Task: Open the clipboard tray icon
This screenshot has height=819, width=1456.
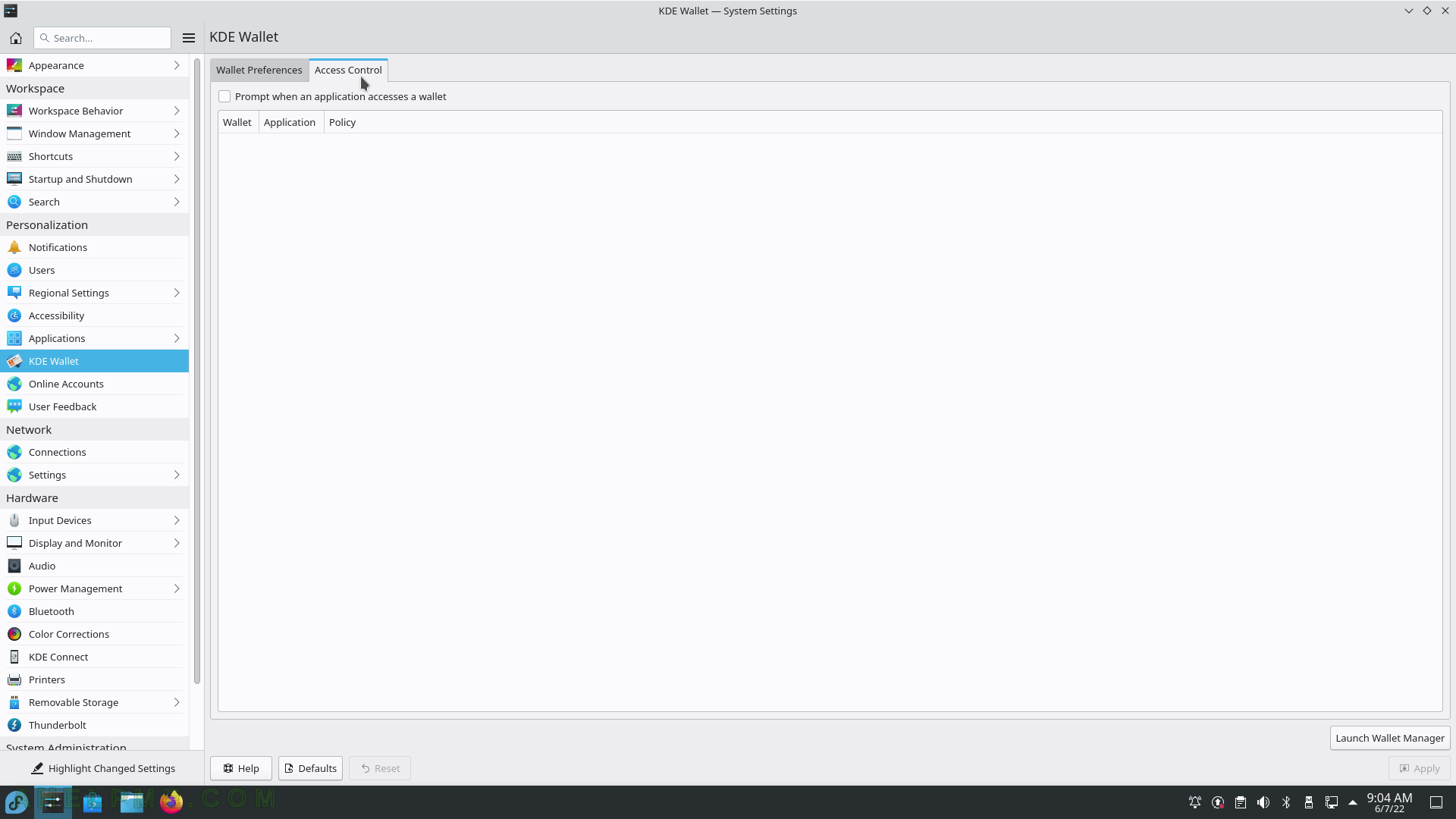Action: [1241, 802]
